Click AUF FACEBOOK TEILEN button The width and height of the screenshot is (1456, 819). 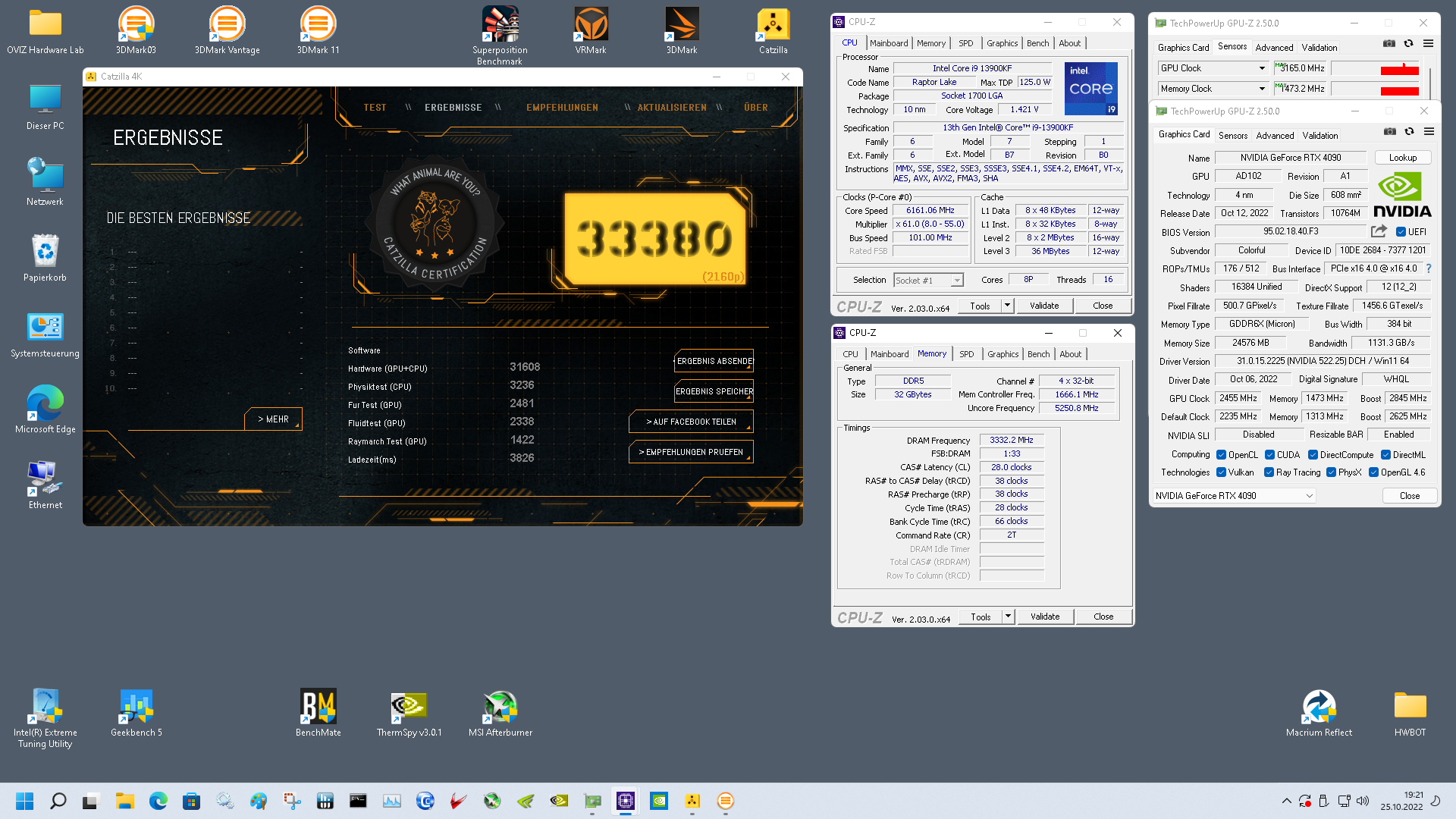pos(691,422)
